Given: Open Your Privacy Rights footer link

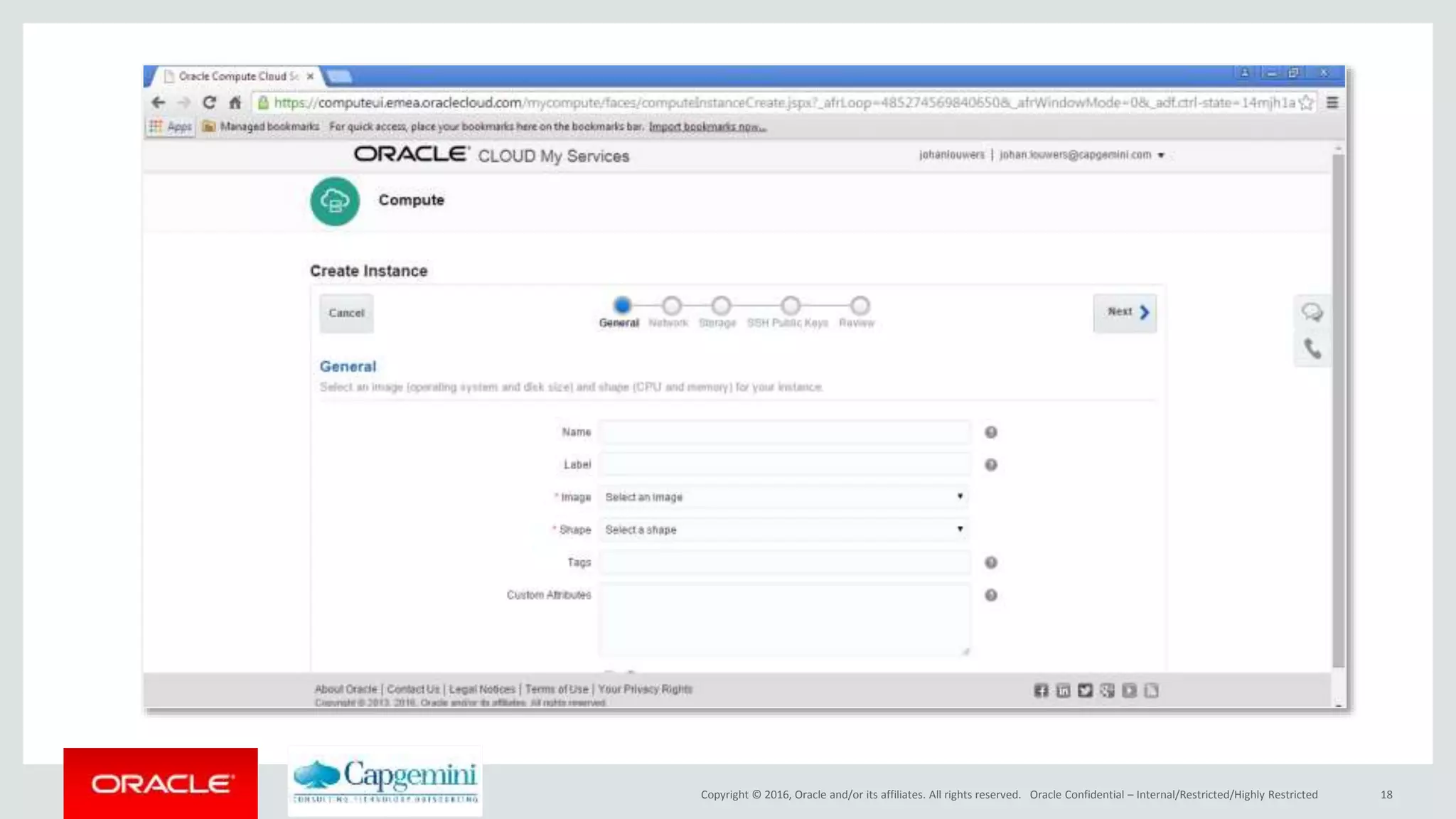Looking at the screenshot, I should coord(645,690).
